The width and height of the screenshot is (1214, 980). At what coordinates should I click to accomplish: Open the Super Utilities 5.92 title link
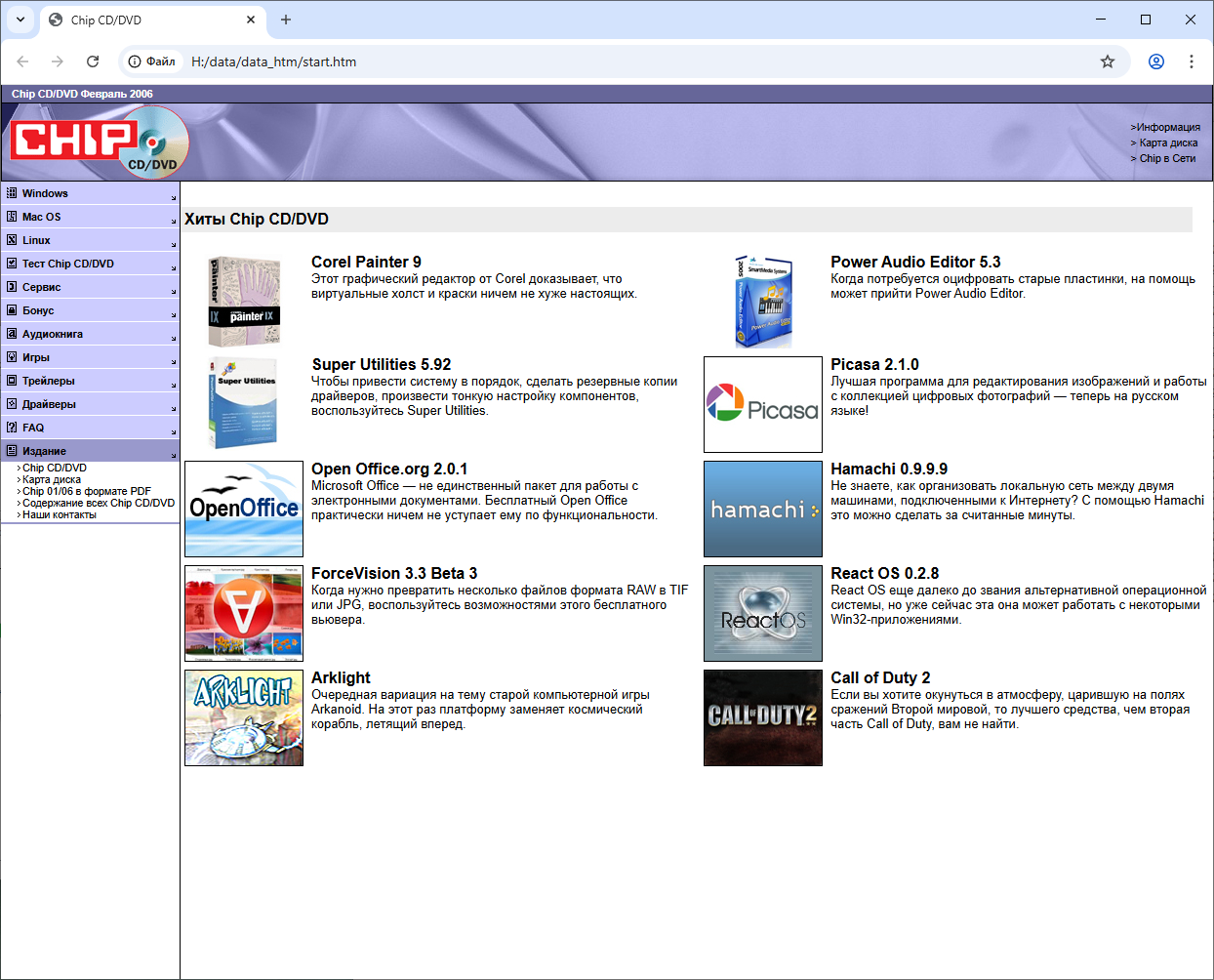[382, 364]
